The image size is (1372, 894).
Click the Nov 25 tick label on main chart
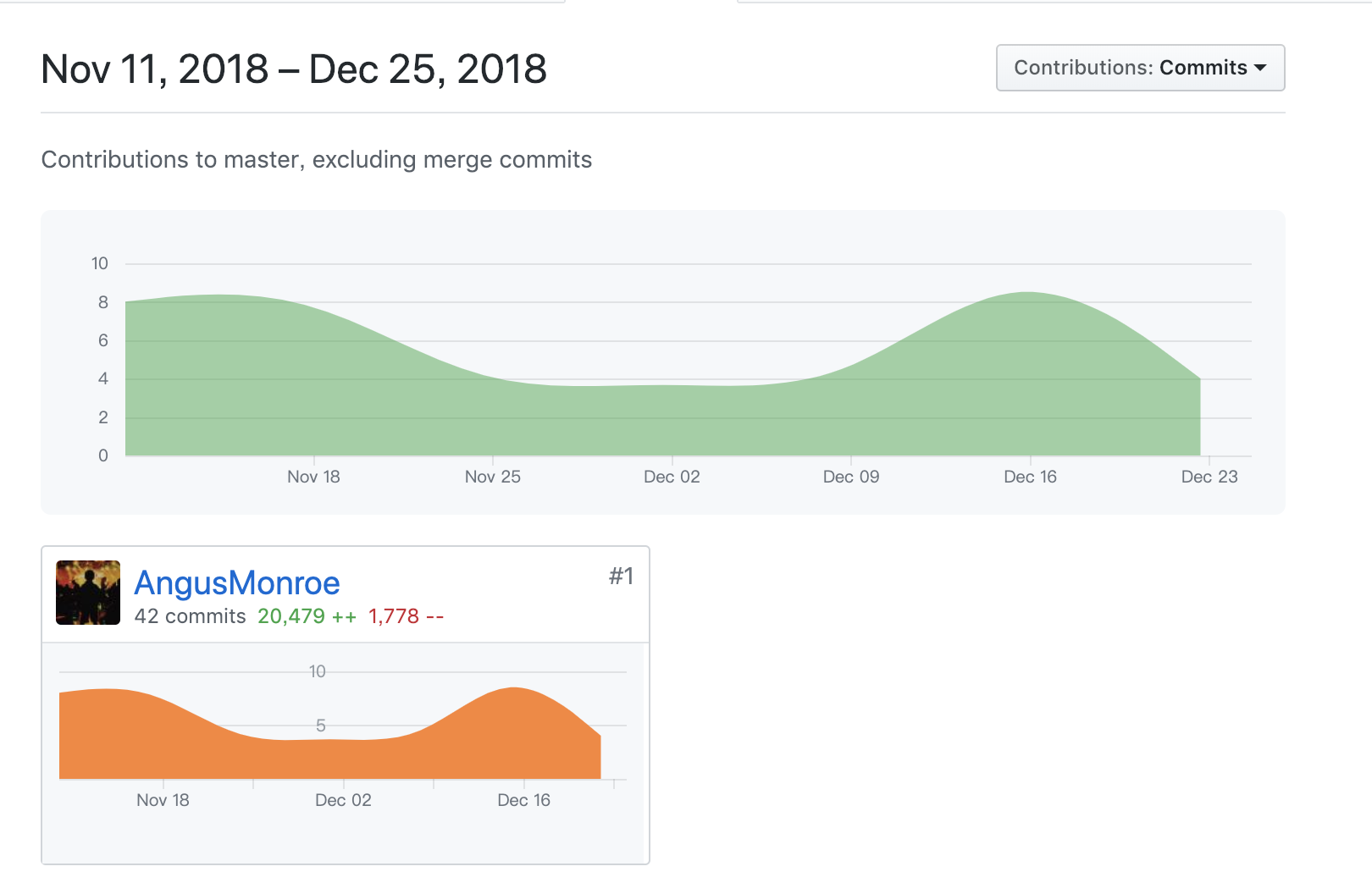point(492,477)
